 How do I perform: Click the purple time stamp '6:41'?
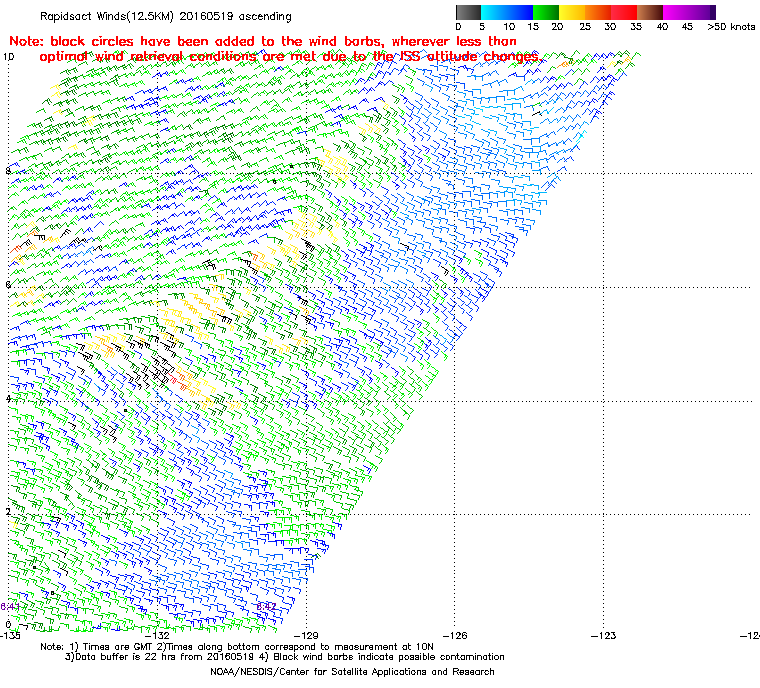(10, 607)
